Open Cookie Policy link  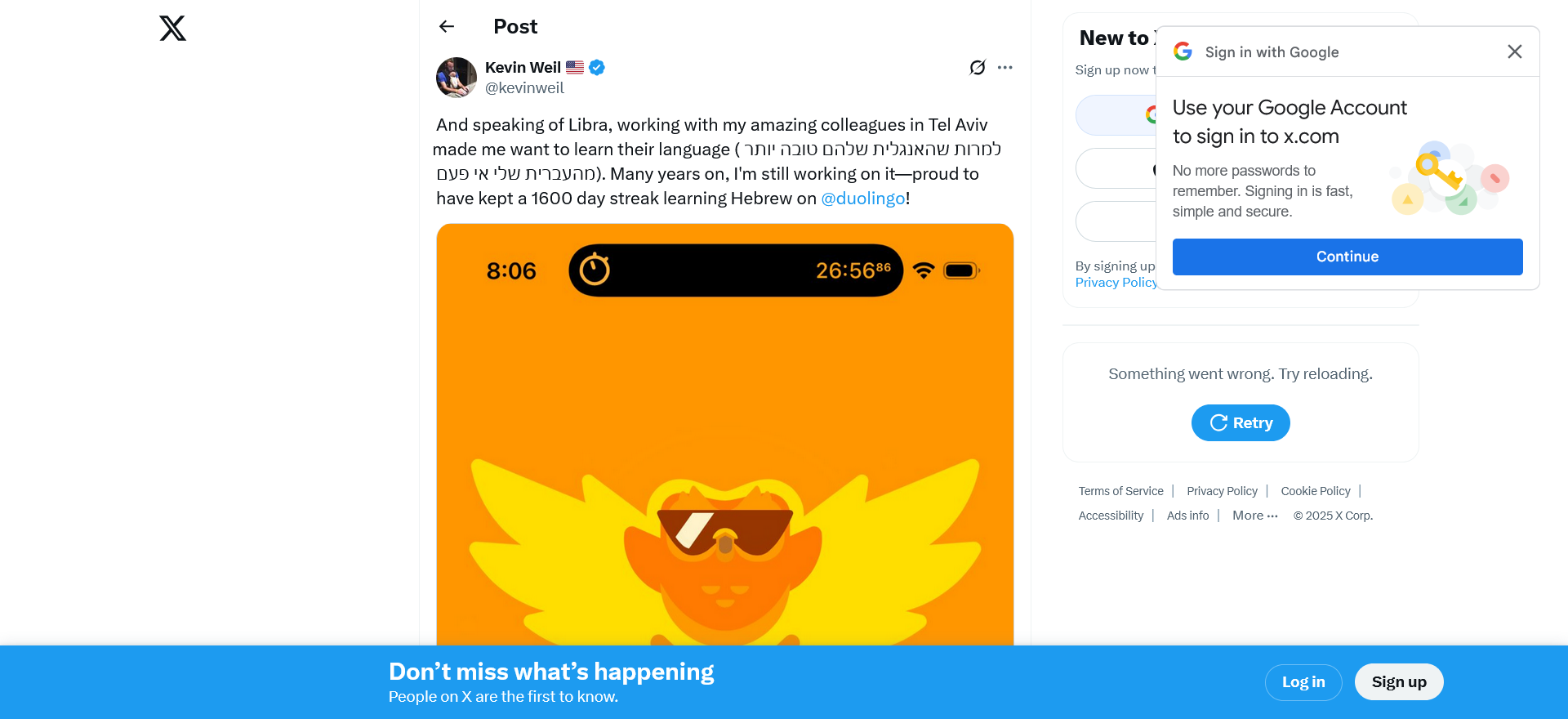point(1316,491)
